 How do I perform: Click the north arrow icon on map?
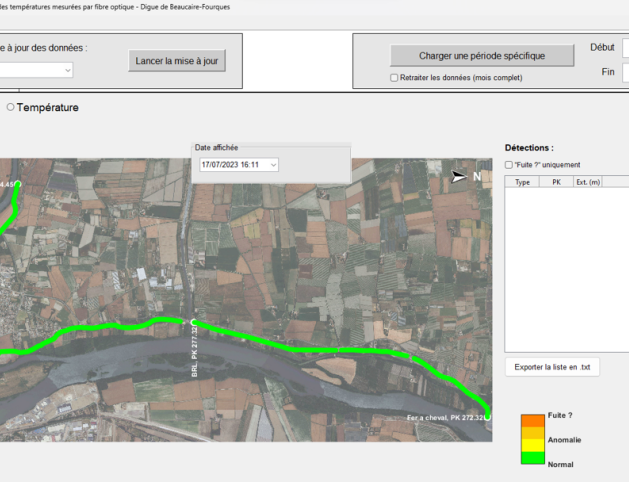coord(459,176)
